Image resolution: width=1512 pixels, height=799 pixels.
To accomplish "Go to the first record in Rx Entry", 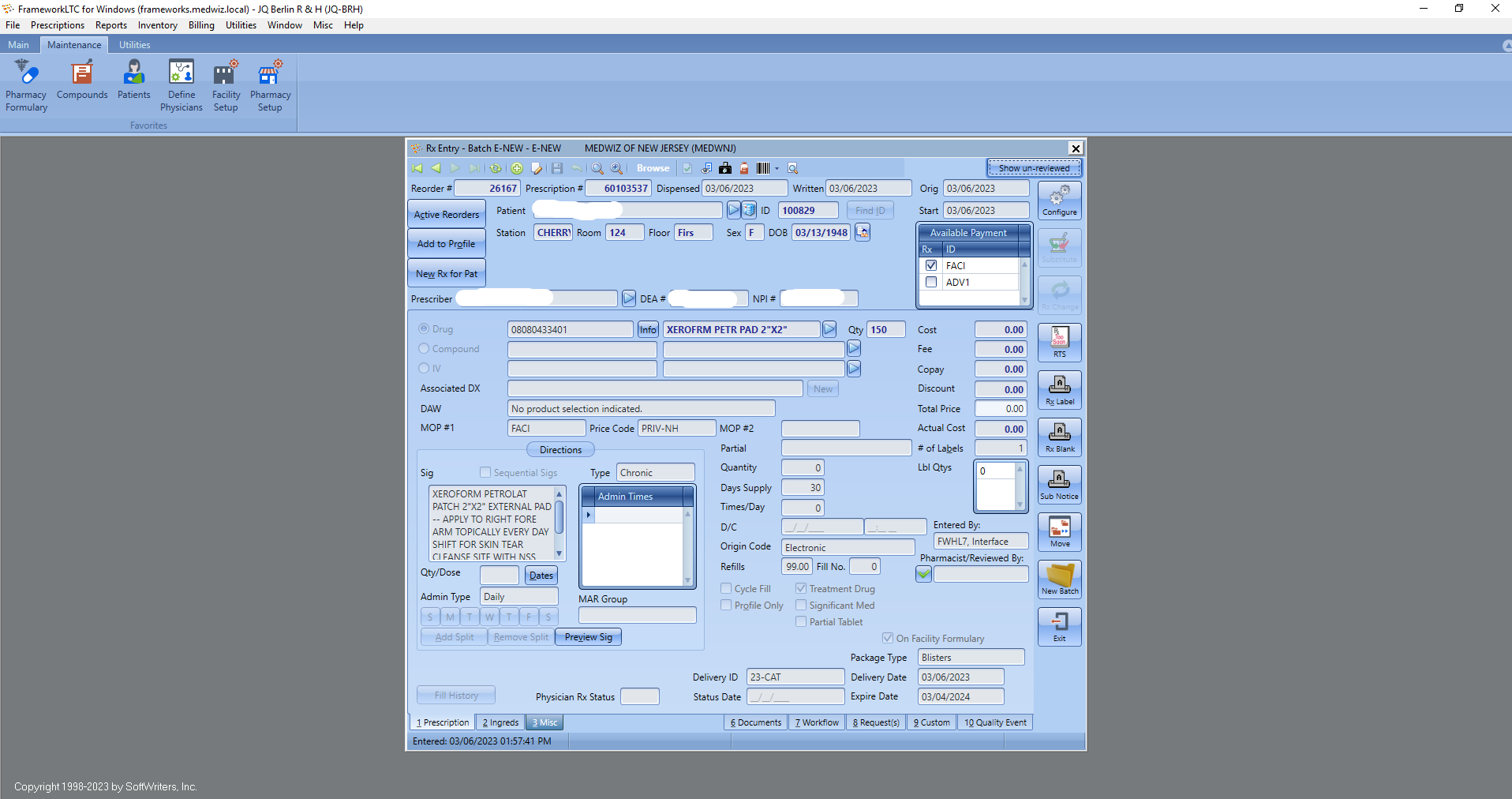I will (417, 168).
